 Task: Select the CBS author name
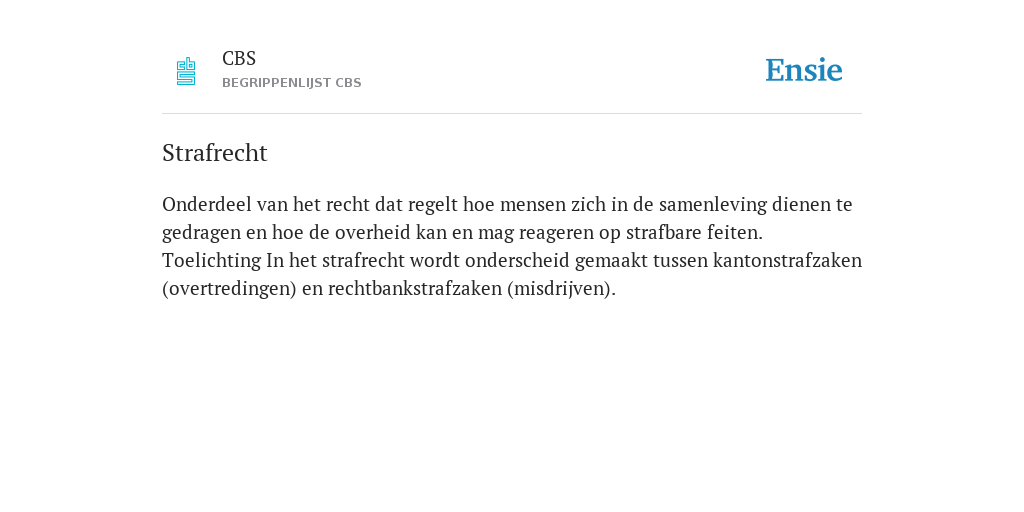coord(239,59)
